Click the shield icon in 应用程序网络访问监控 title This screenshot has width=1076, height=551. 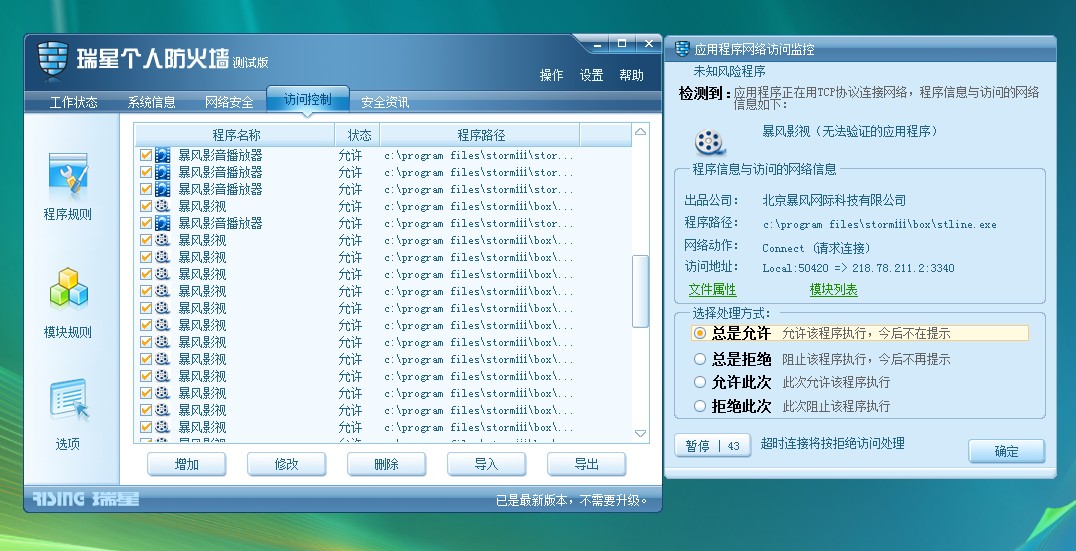[682, 49]
